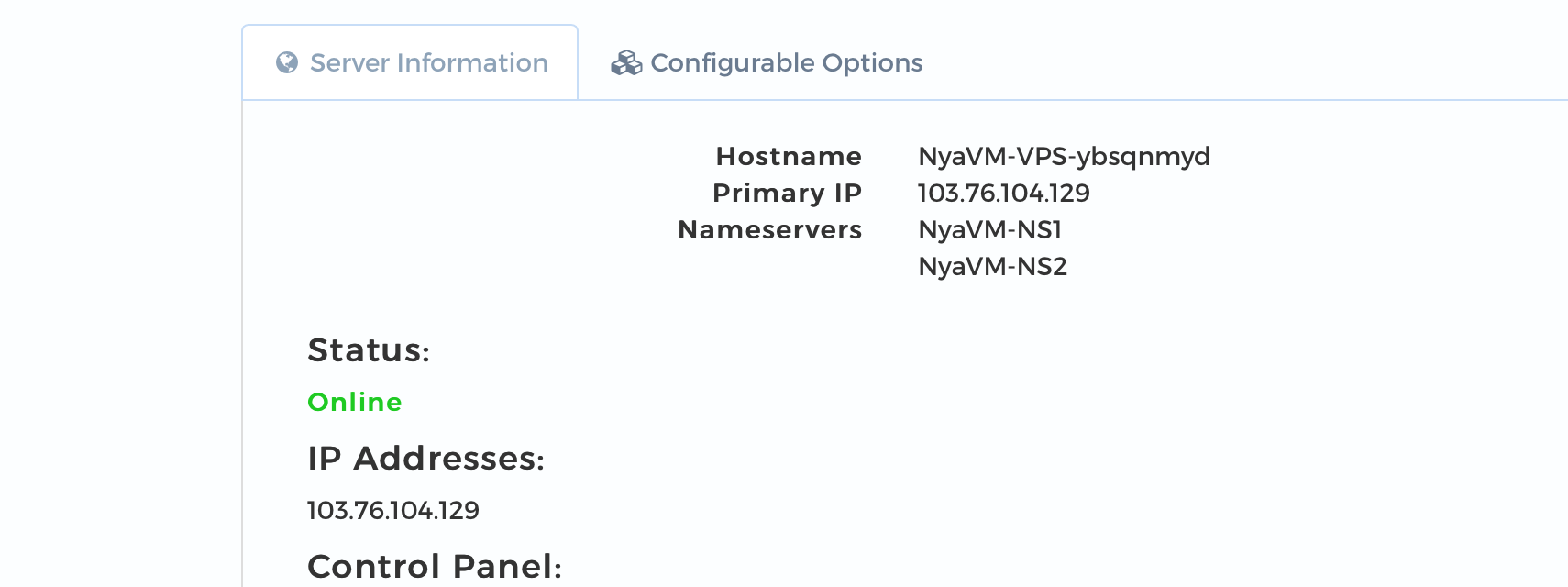Click the Nameservers field label
1568x587 pixels.
pyautogui.click(x=769, y=229)
